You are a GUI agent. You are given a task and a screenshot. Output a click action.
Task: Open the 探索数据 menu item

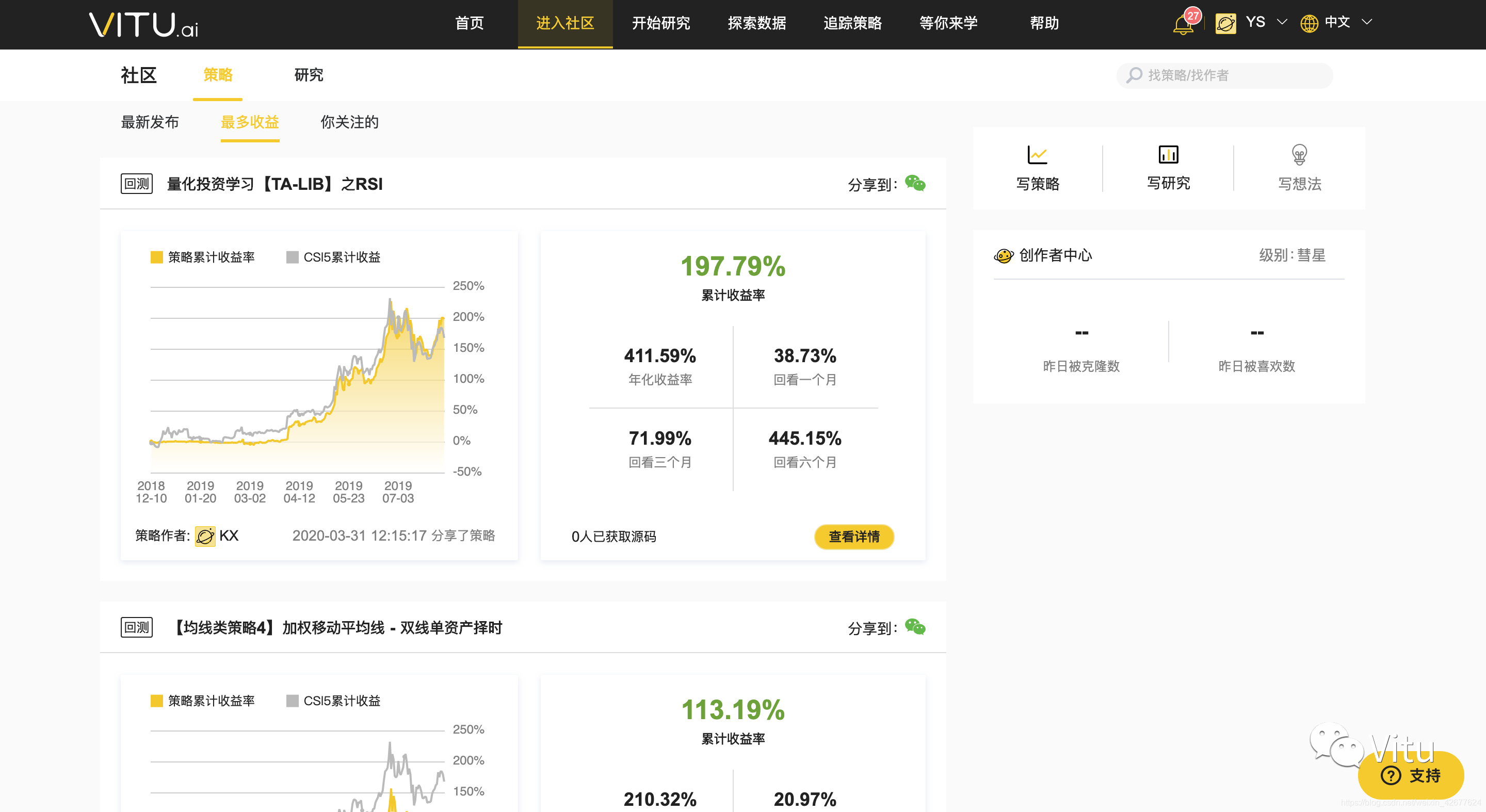[756, 24]
